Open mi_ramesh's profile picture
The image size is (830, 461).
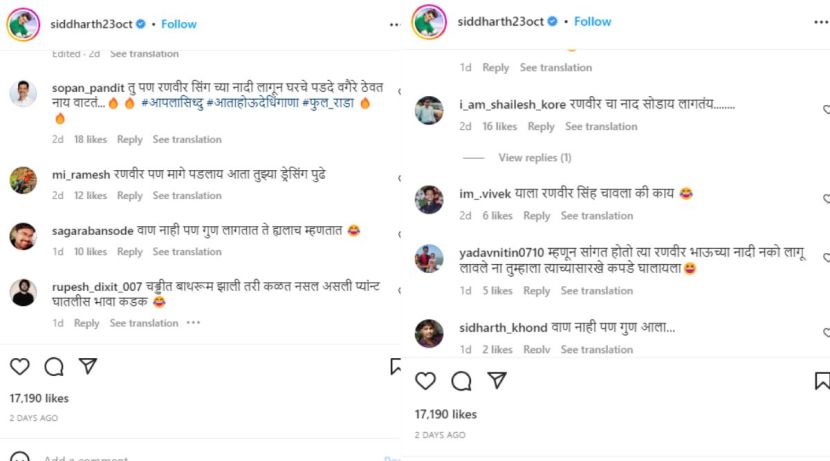[24, 180]
